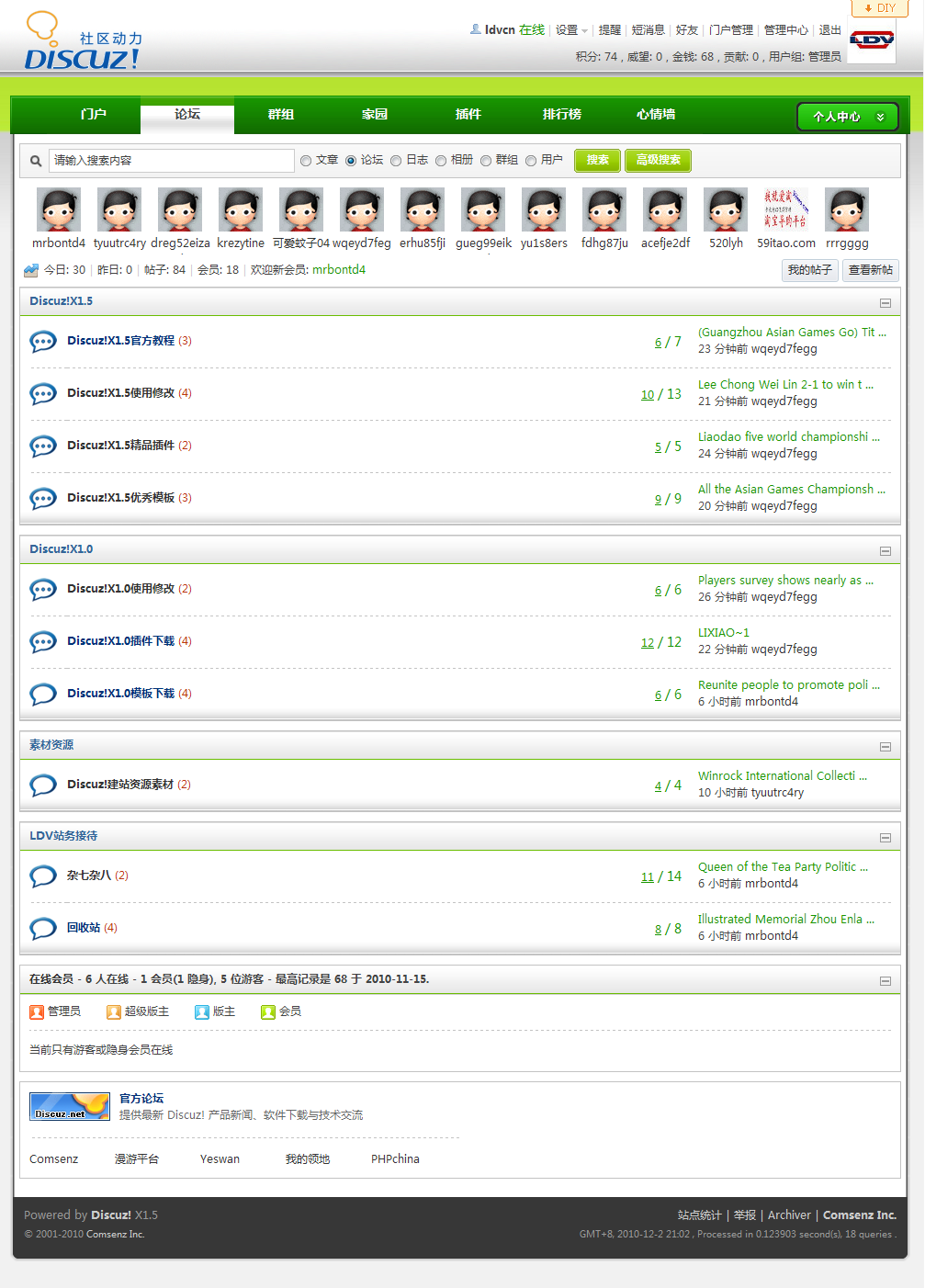Screen dimensions: 925x1288
Task: Open the PHPchina friendly link
Action: 395,1159
